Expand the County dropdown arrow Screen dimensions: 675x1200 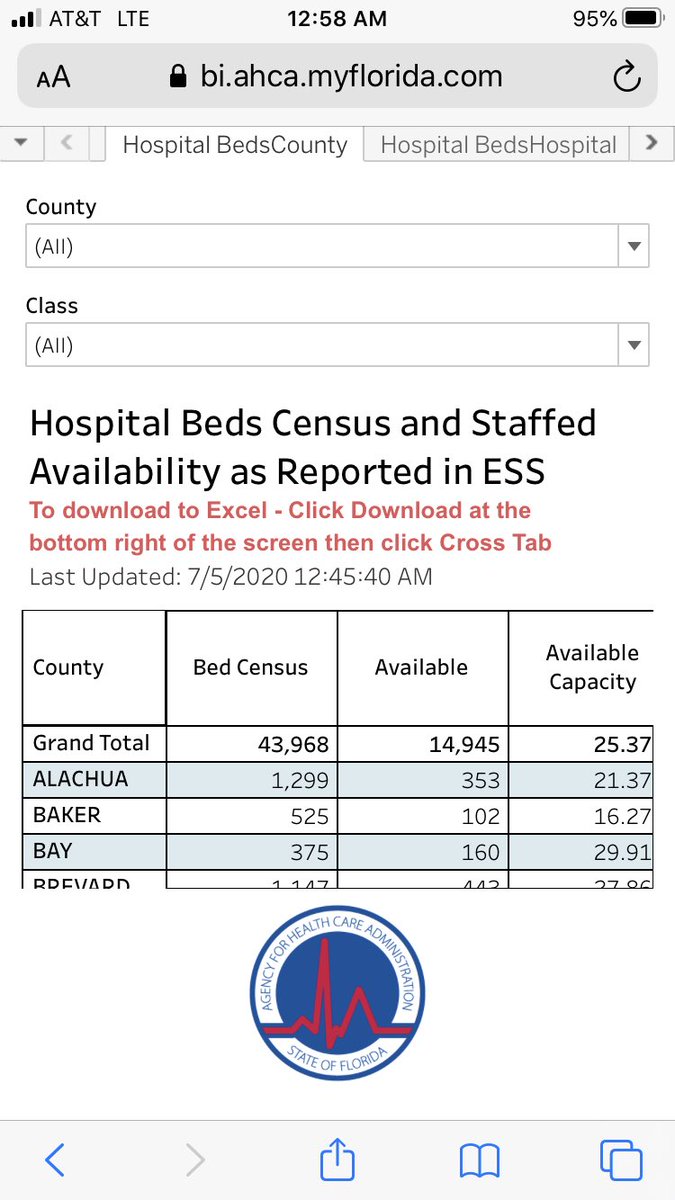click(633, 247)
